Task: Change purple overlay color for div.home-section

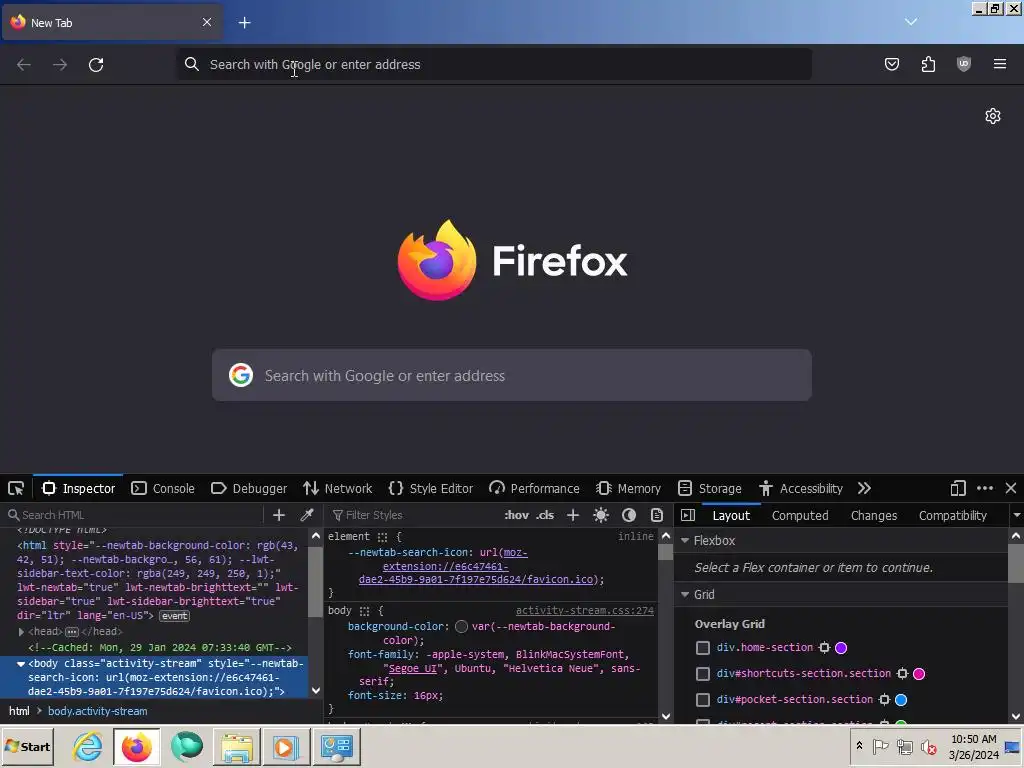Action: [x=841, y=648]
